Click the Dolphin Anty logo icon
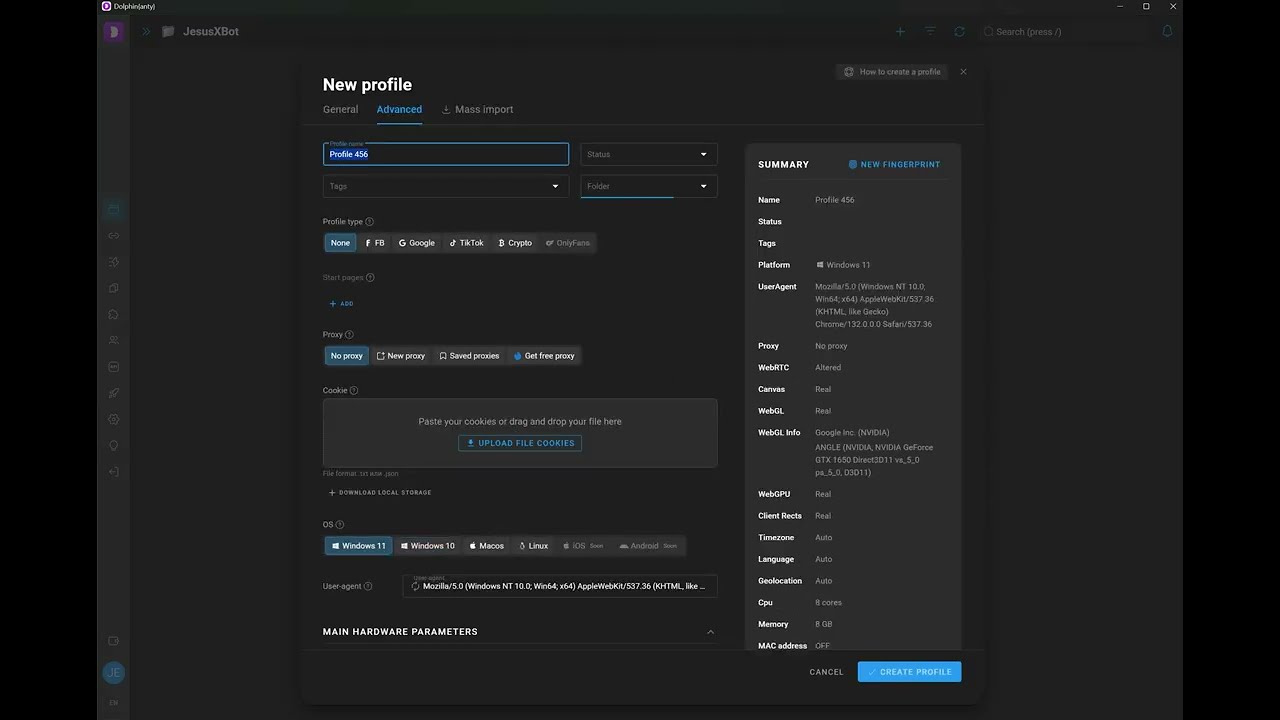 click(114, 32)
